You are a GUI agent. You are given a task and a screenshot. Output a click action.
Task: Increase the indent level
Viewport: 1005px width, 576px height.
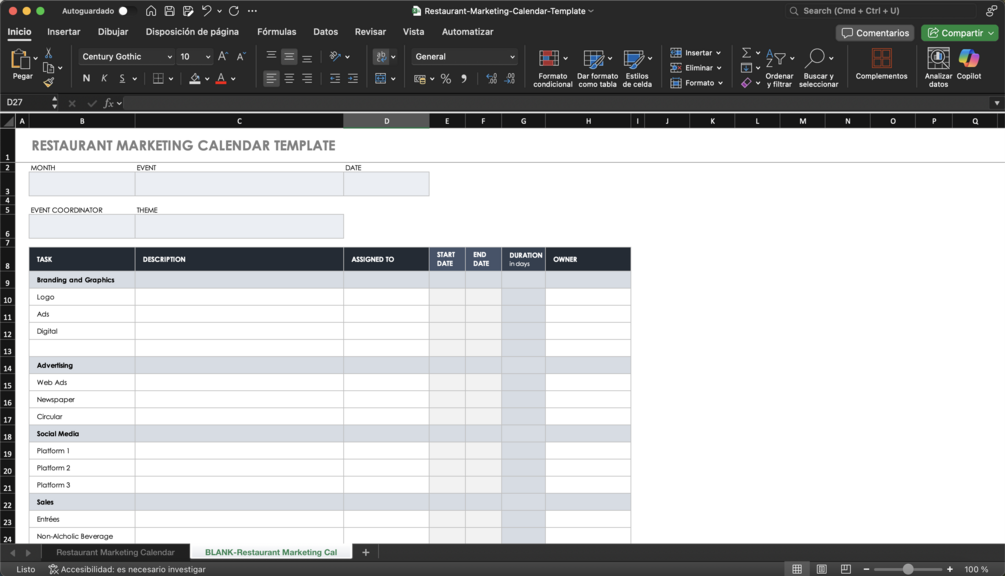[x=353, y=78]
